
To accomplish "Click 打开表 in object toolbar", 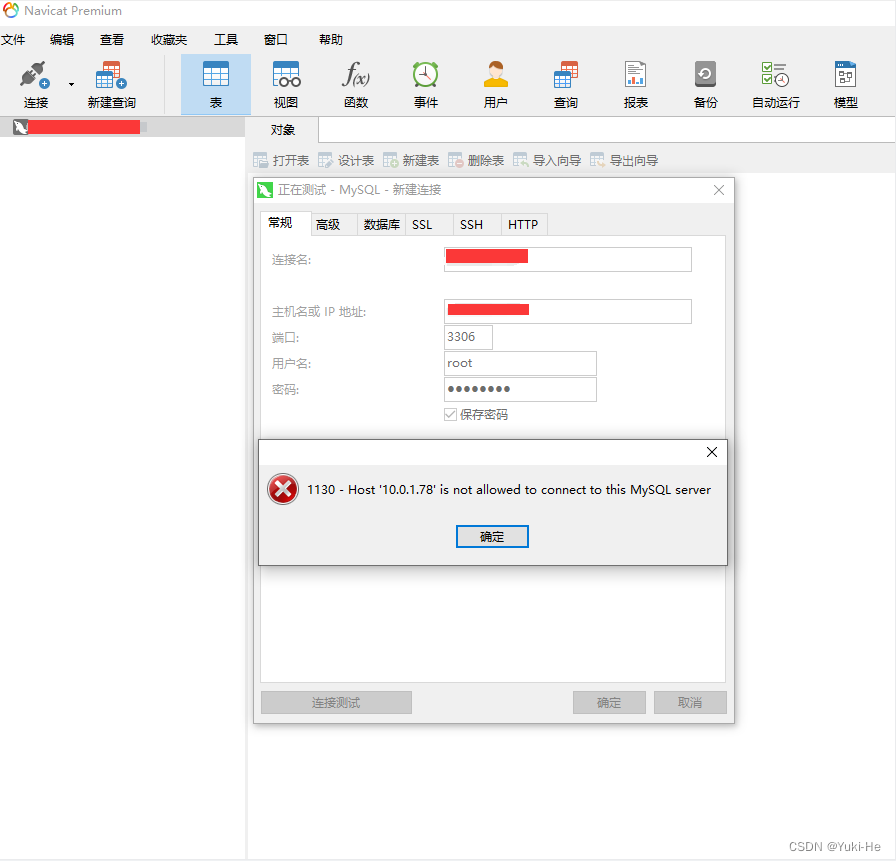I will [x=281, y=161].
